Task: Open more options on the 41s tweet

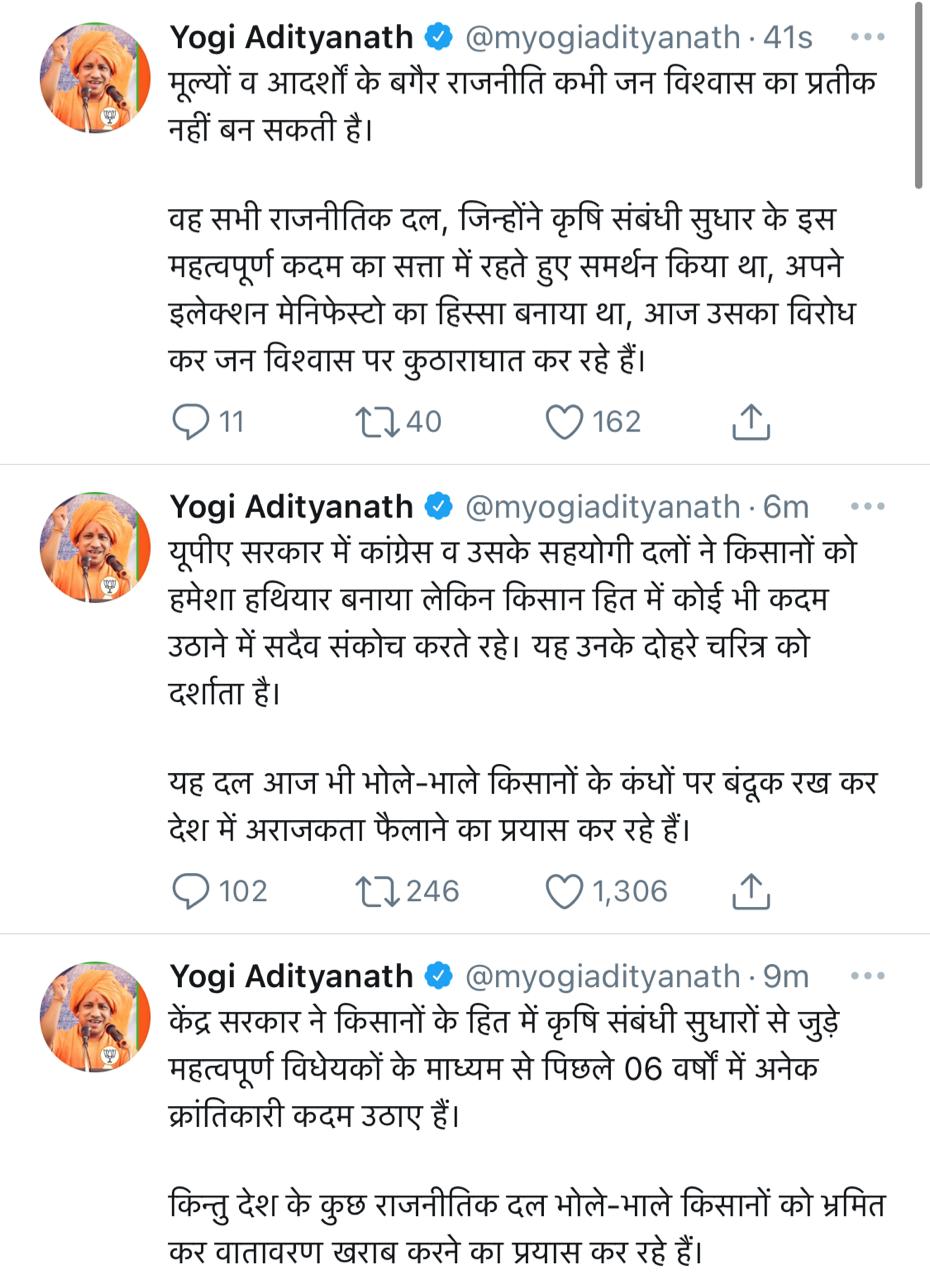Action: point(867,37)
